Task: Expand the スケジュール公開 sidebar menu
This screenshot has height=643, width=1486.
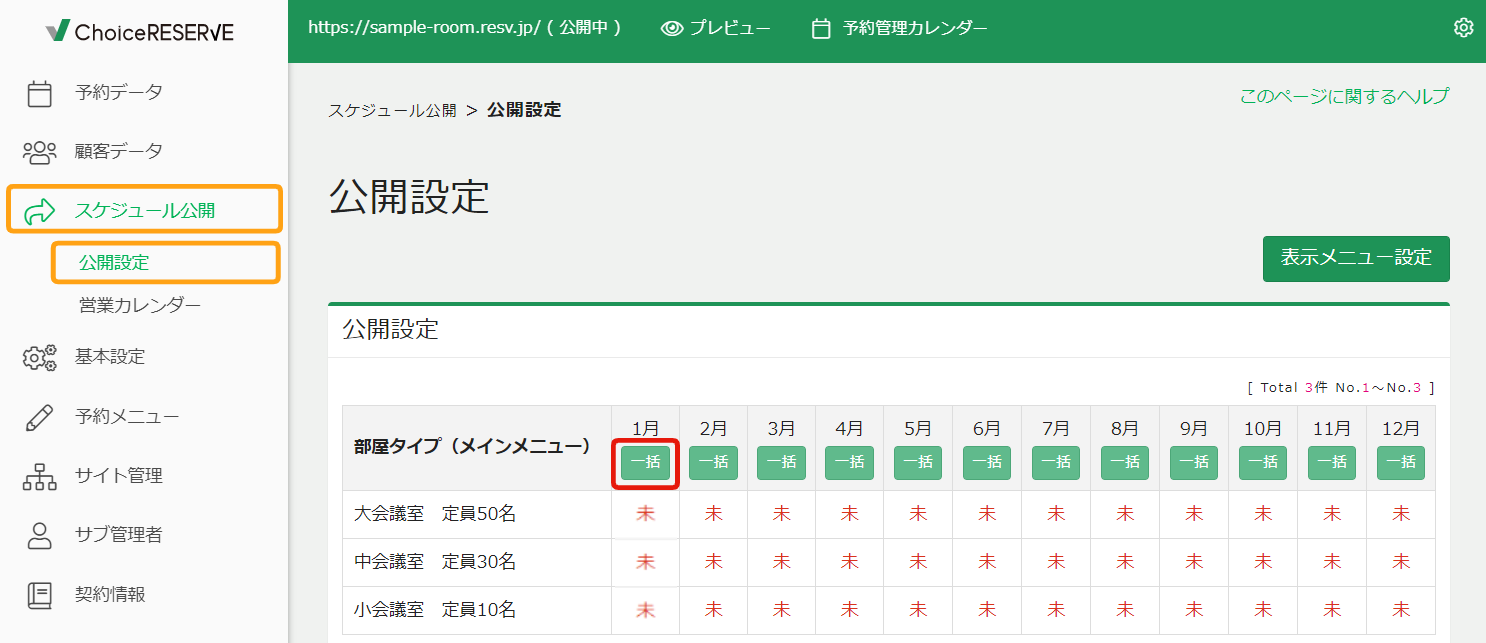Action: click(144, 210)
